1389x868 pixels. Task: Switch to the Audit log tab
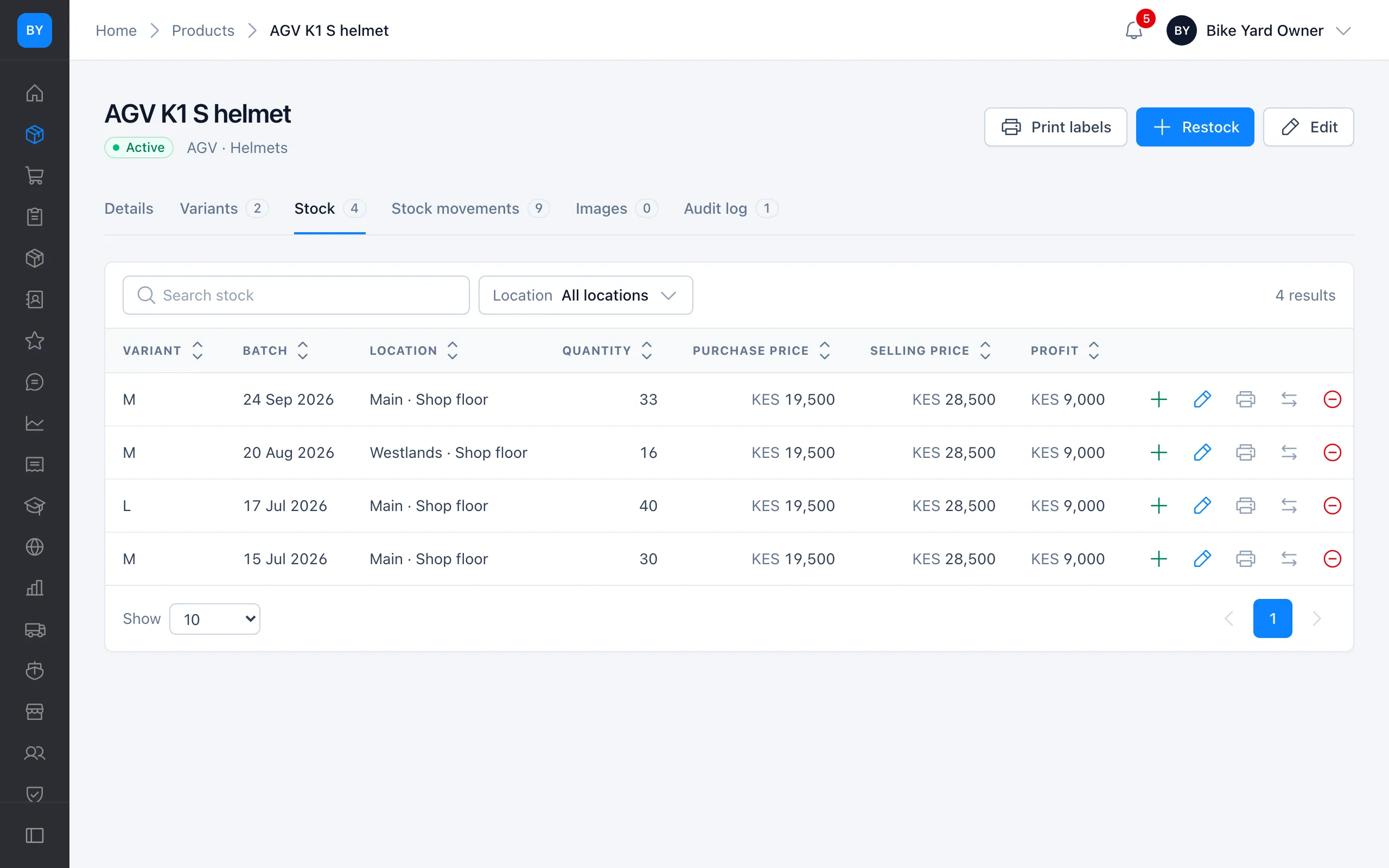[731, 208]
